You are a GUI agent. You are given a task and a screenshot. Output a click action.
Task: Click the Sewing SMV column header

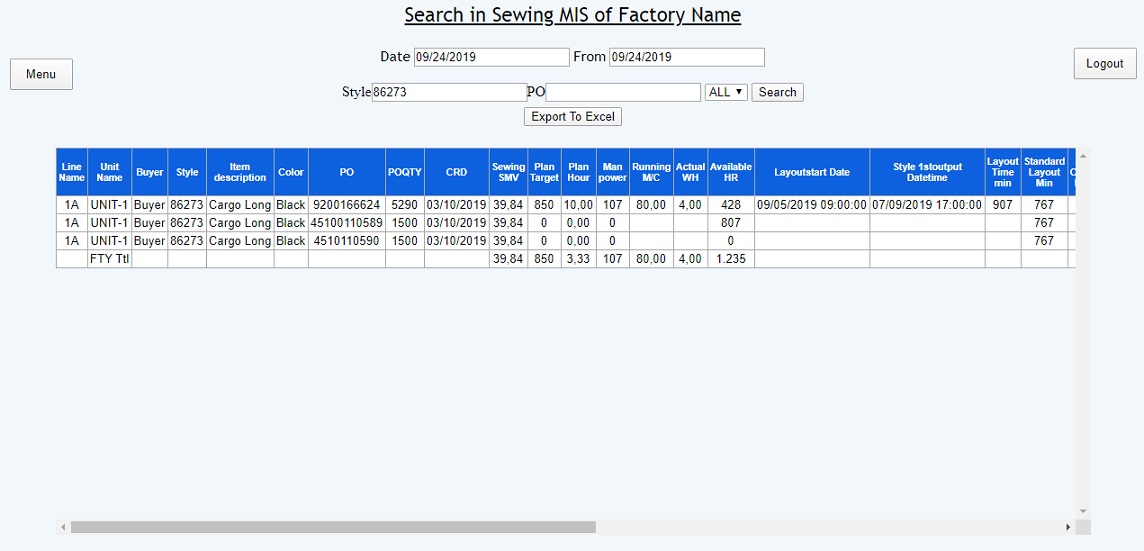coord(509,172)
